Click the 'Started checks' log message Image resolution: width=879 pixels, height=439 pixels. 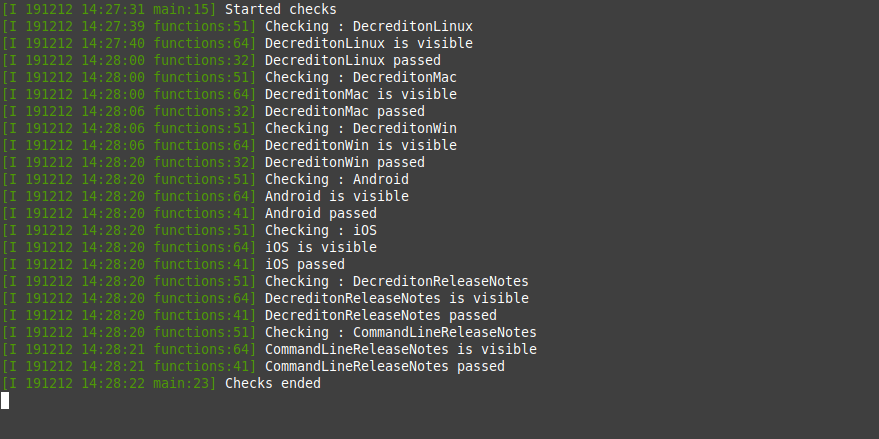point(281,10)
